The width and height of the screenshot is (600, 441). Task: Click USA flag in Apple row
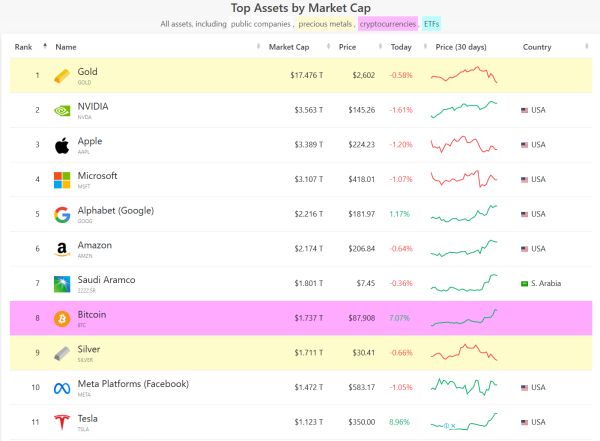[524, 145]
